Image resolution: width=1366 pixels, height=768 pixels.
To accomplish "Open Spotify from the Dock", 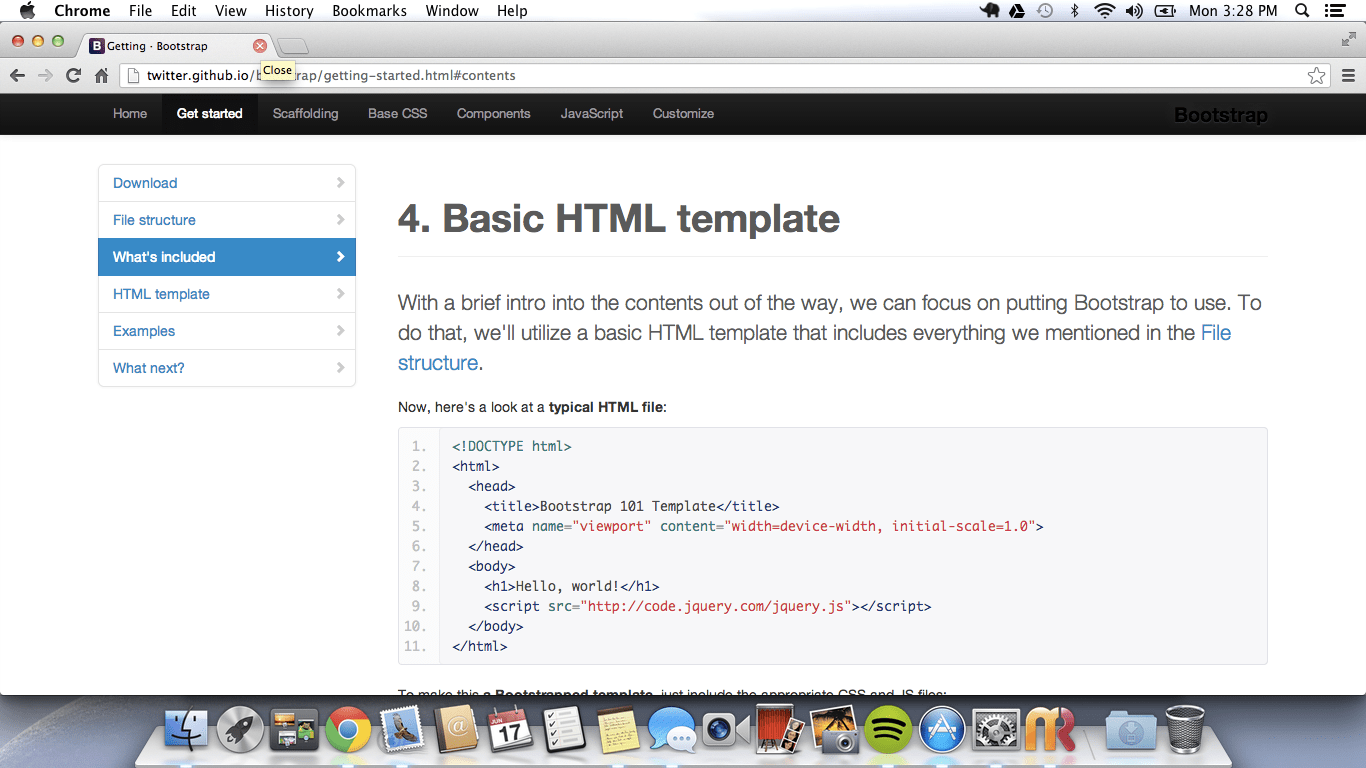I will coord(889,730).
